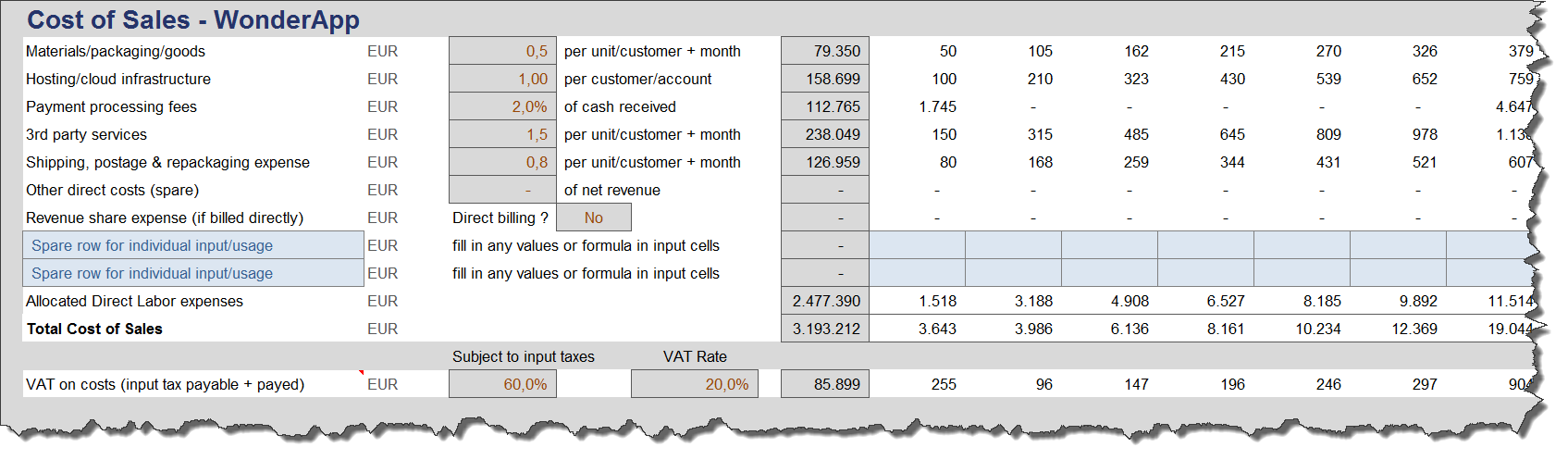Viewport: 1568px width, 460px height.
Task: Click the '3rd party services' row label
Action: pyautogui.click(x=86, y=135)
